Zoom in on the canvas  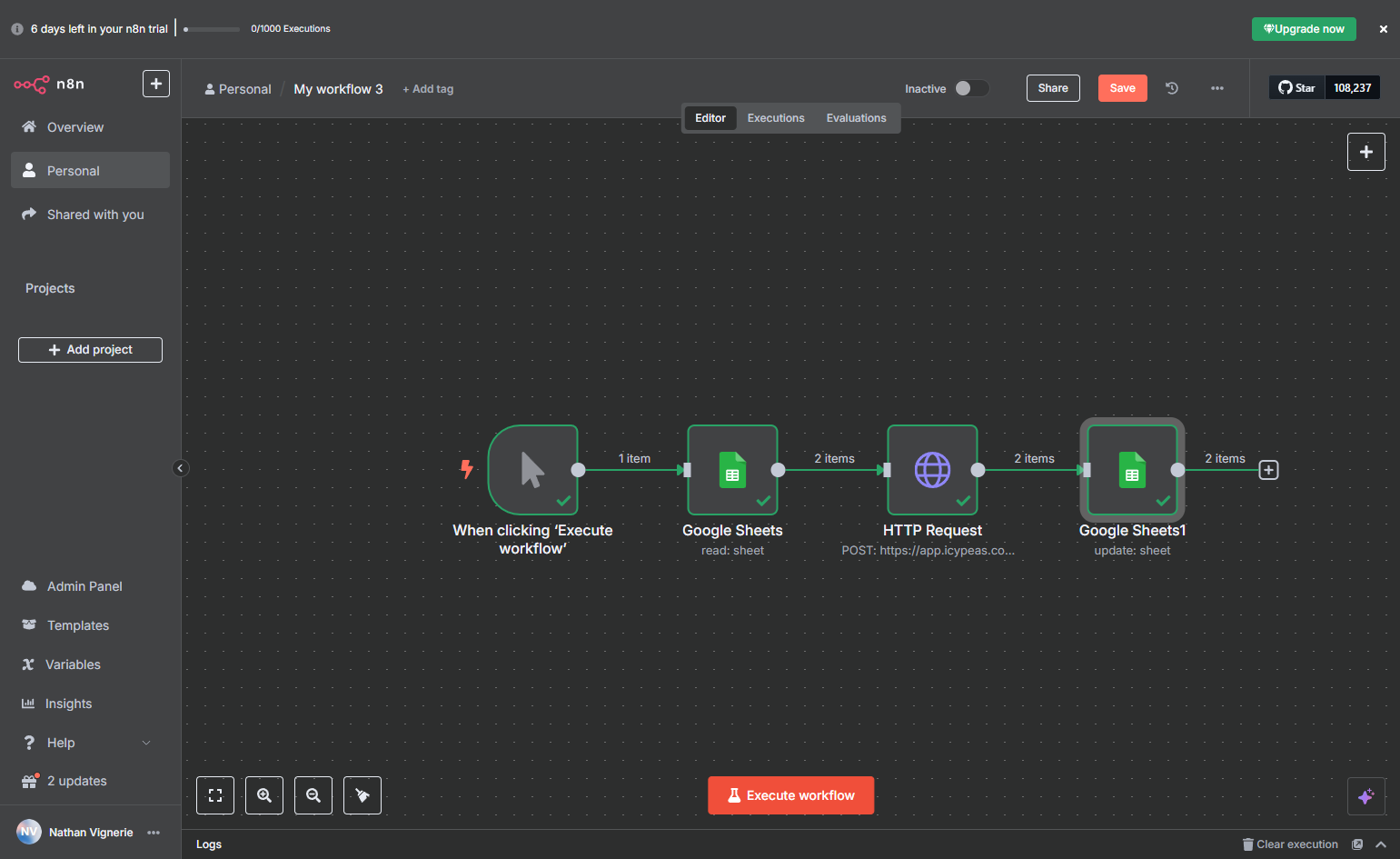pyautogui.click(x=264, y=795)
